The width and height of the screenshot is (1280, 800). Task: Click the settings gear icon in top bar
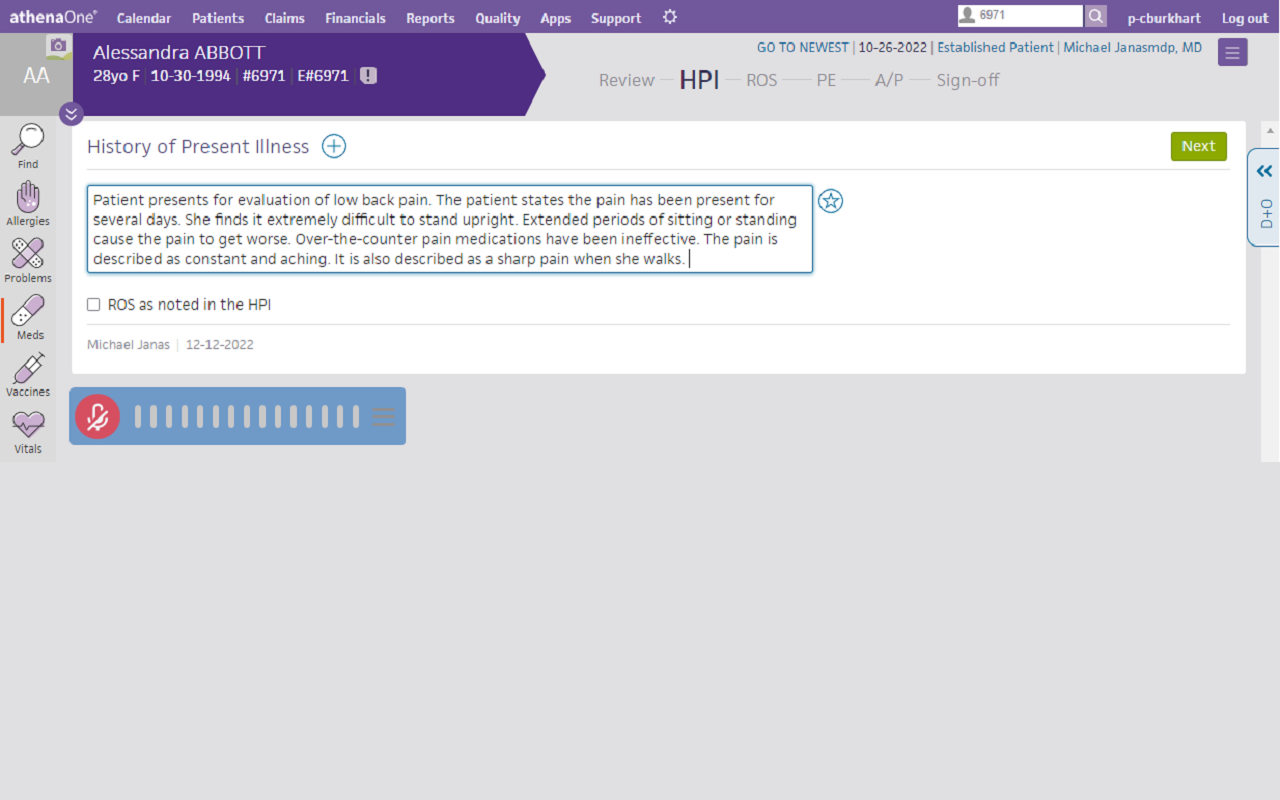(670, 17)
